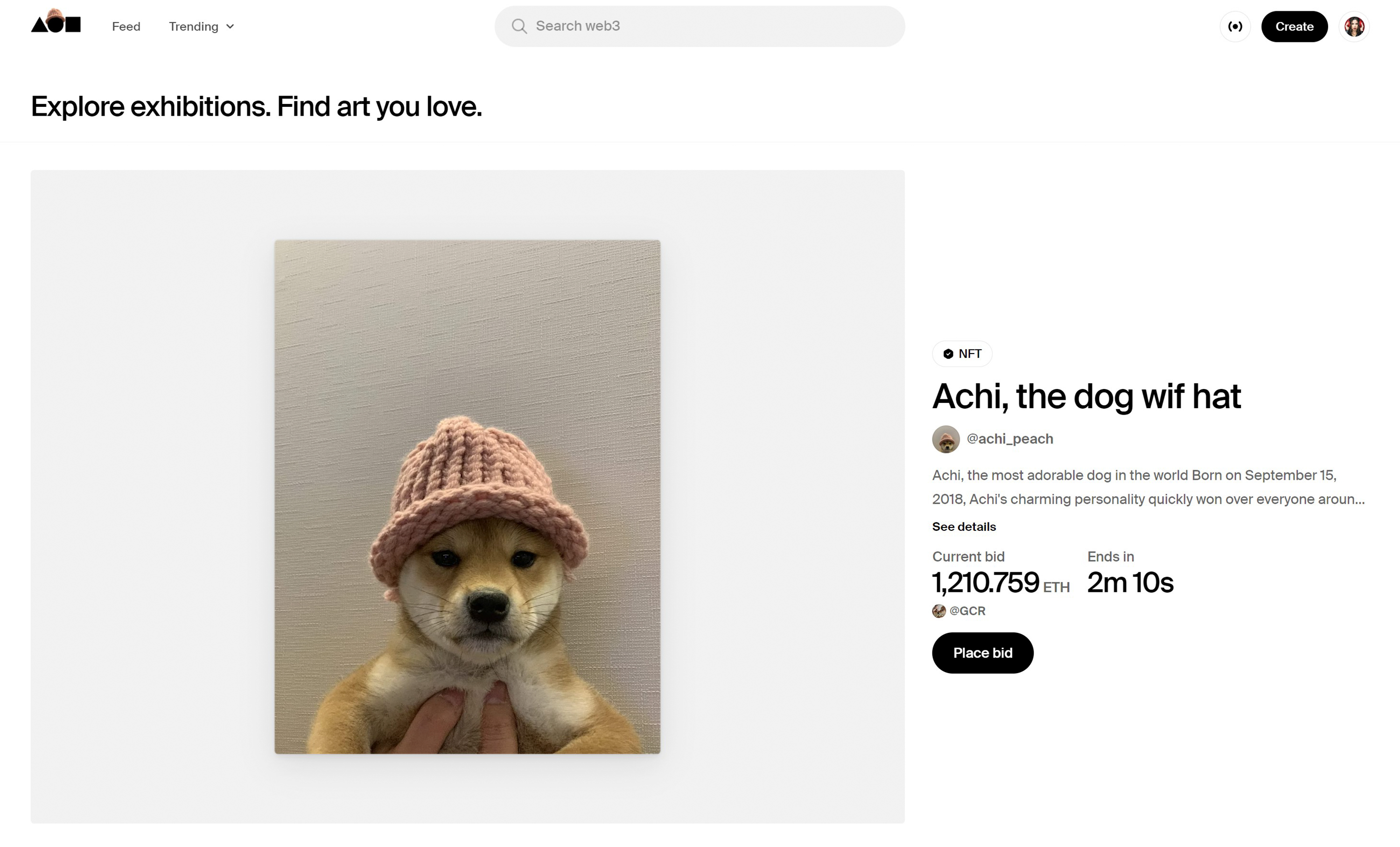The width and height of the screenshot is (1400, 847).
Task: Click GCR's bidder avatar
Action: [938, 610]
